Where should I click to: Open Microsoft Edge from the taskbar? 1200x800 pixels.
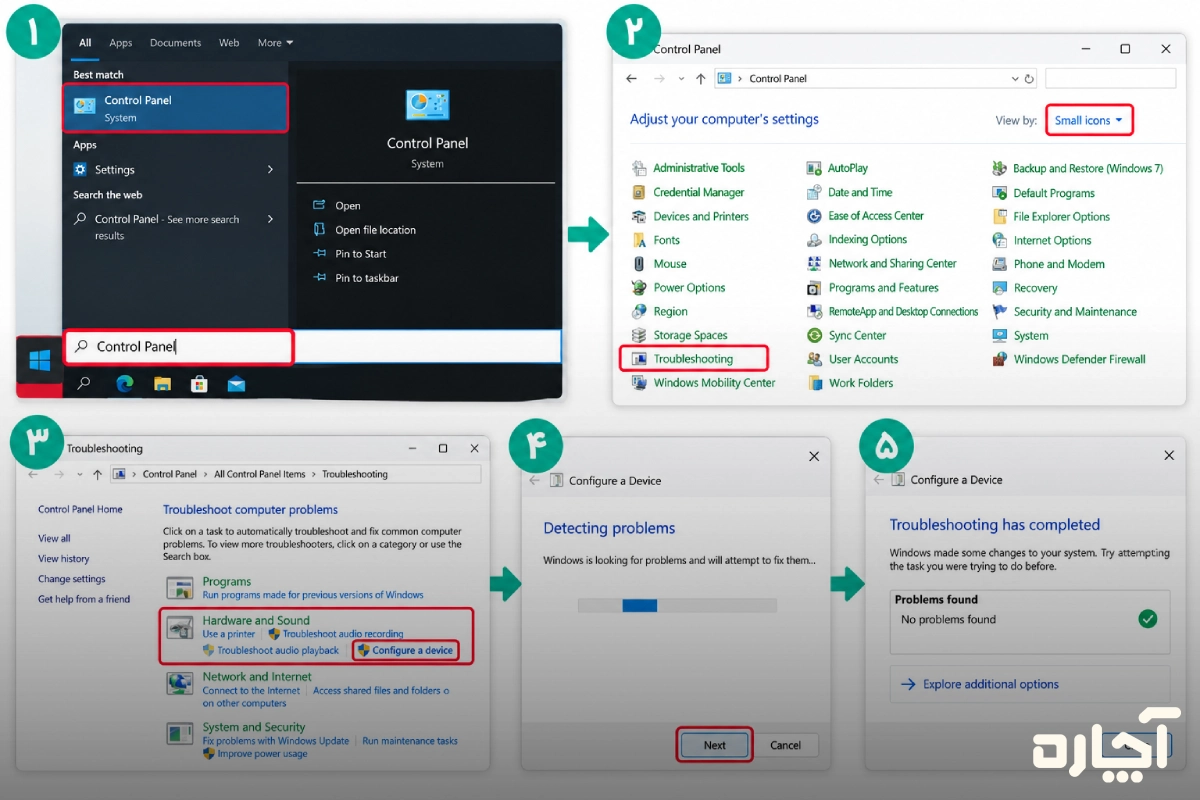click(x=125, y=383)
